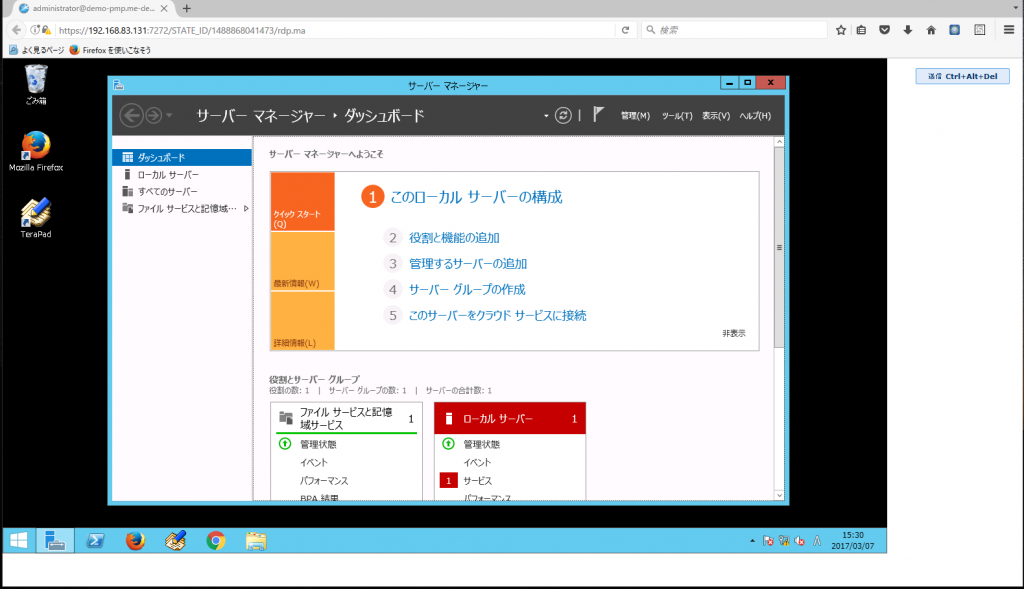Click Server Manager in the taskbar
This screenshot has width=1024, height=589.
pos(55,541)
